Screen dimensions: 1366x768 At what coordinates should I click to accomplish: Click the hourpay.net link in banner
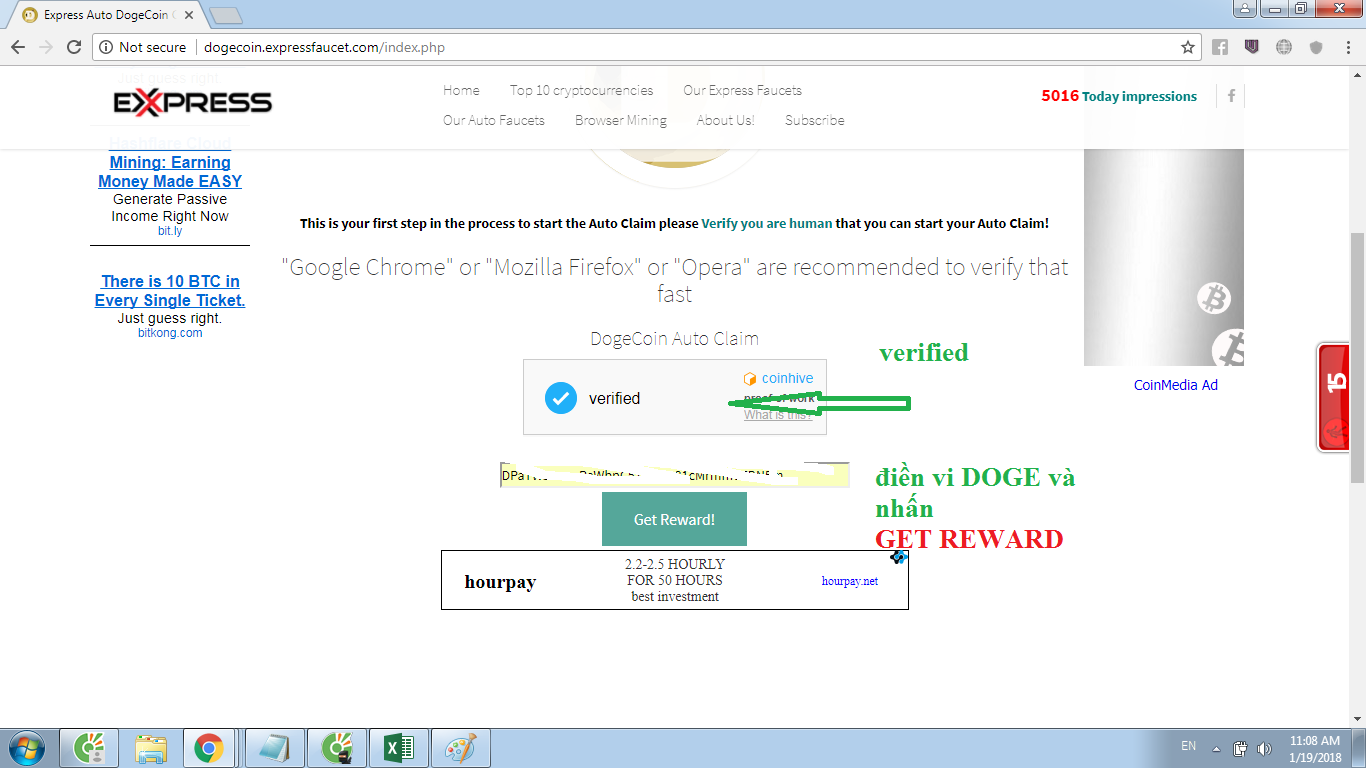tap(850, 581)
